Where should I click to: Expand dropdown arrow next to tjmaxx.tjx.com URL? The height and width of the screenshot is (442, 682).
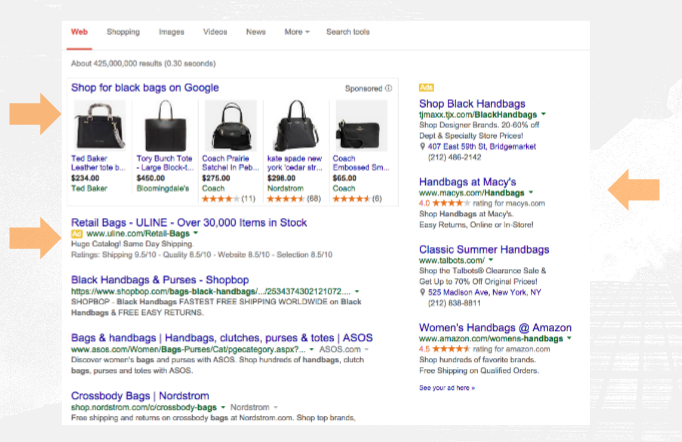543,114
